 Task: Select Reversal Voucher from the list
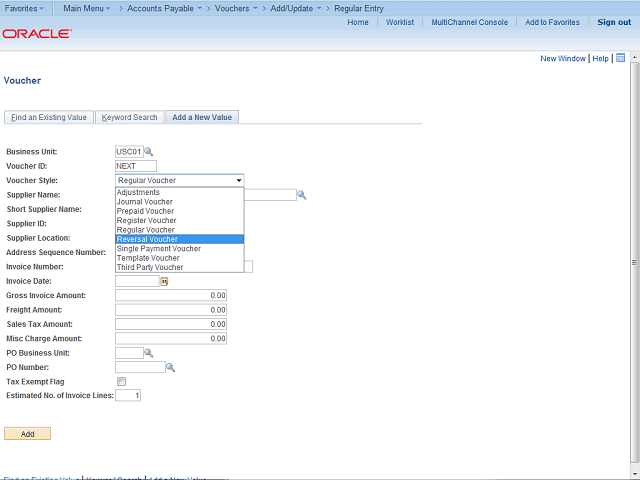tap(147, 239)
